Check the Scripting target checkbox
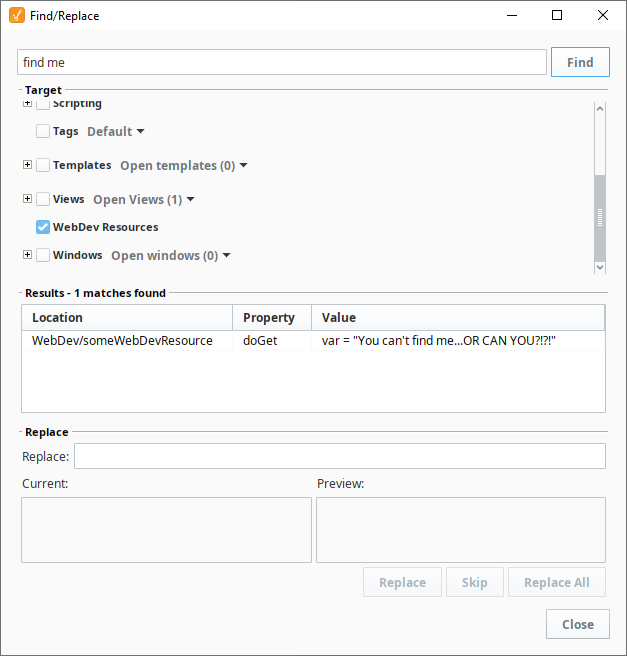The width and height of the screenshot is (627, 656). point(43,104)
